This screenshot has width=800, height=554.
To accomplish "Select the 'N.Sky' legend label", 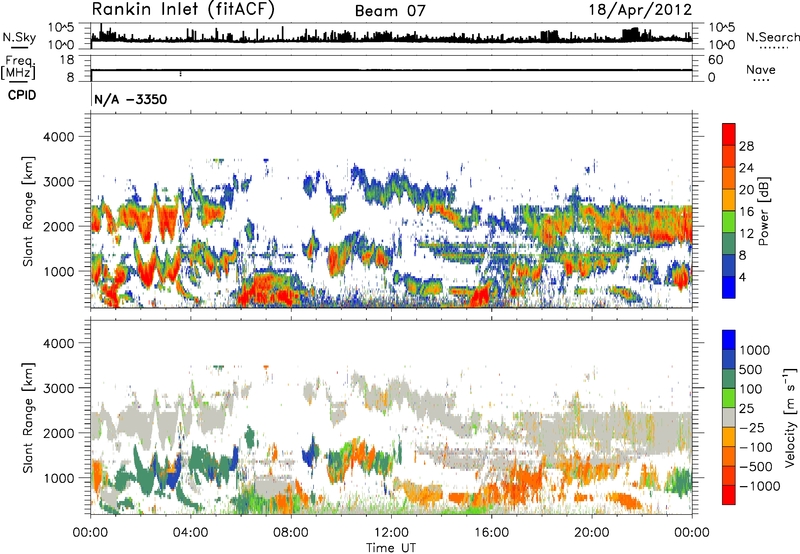I will coord(19,37).
